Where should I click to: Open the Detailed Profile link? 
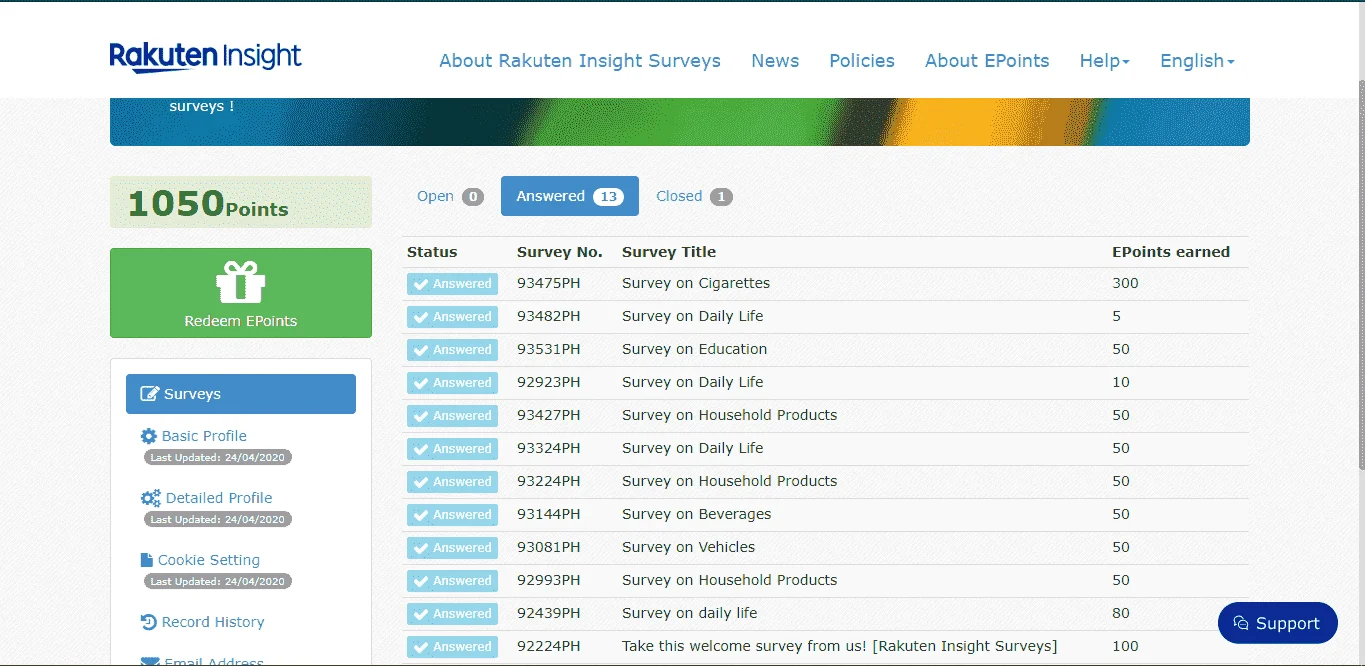(x=219, y=498)
